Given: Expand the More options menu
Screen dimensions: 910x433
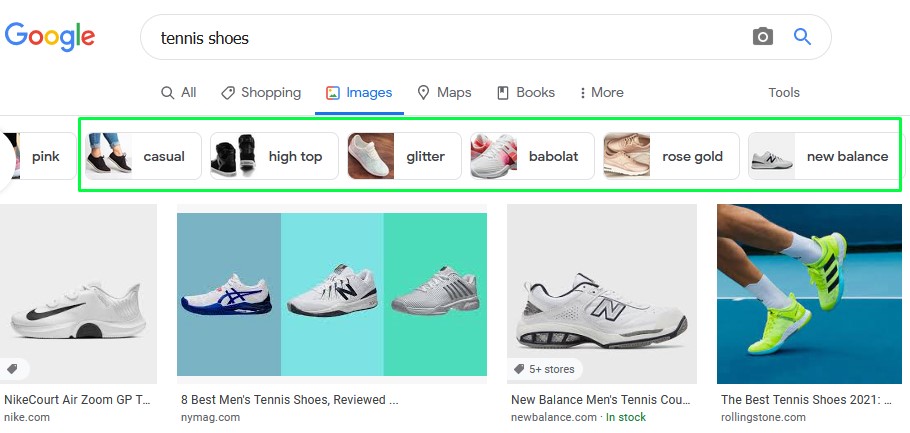Looking at the screenshot, I should click(601, 93).
